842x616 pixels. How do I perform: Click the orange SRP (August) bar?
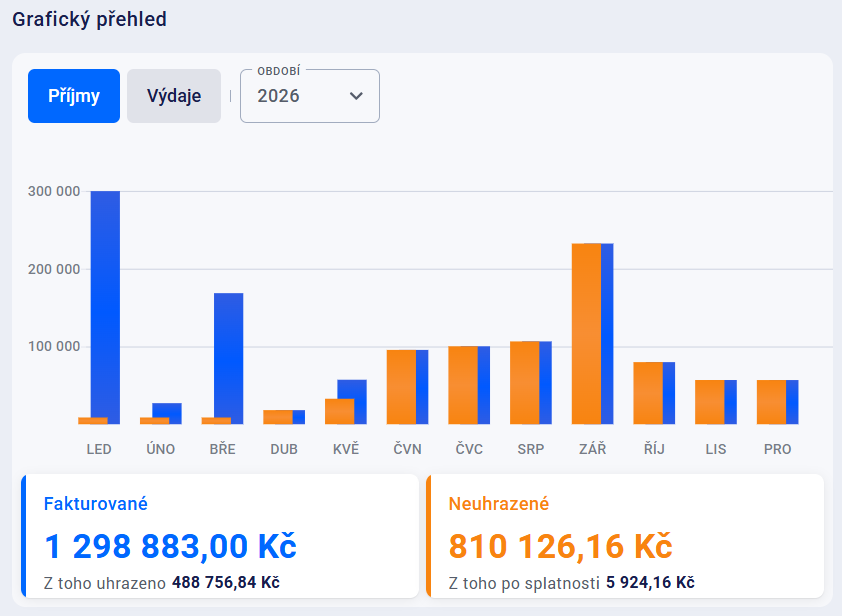(x=524, y=382)
